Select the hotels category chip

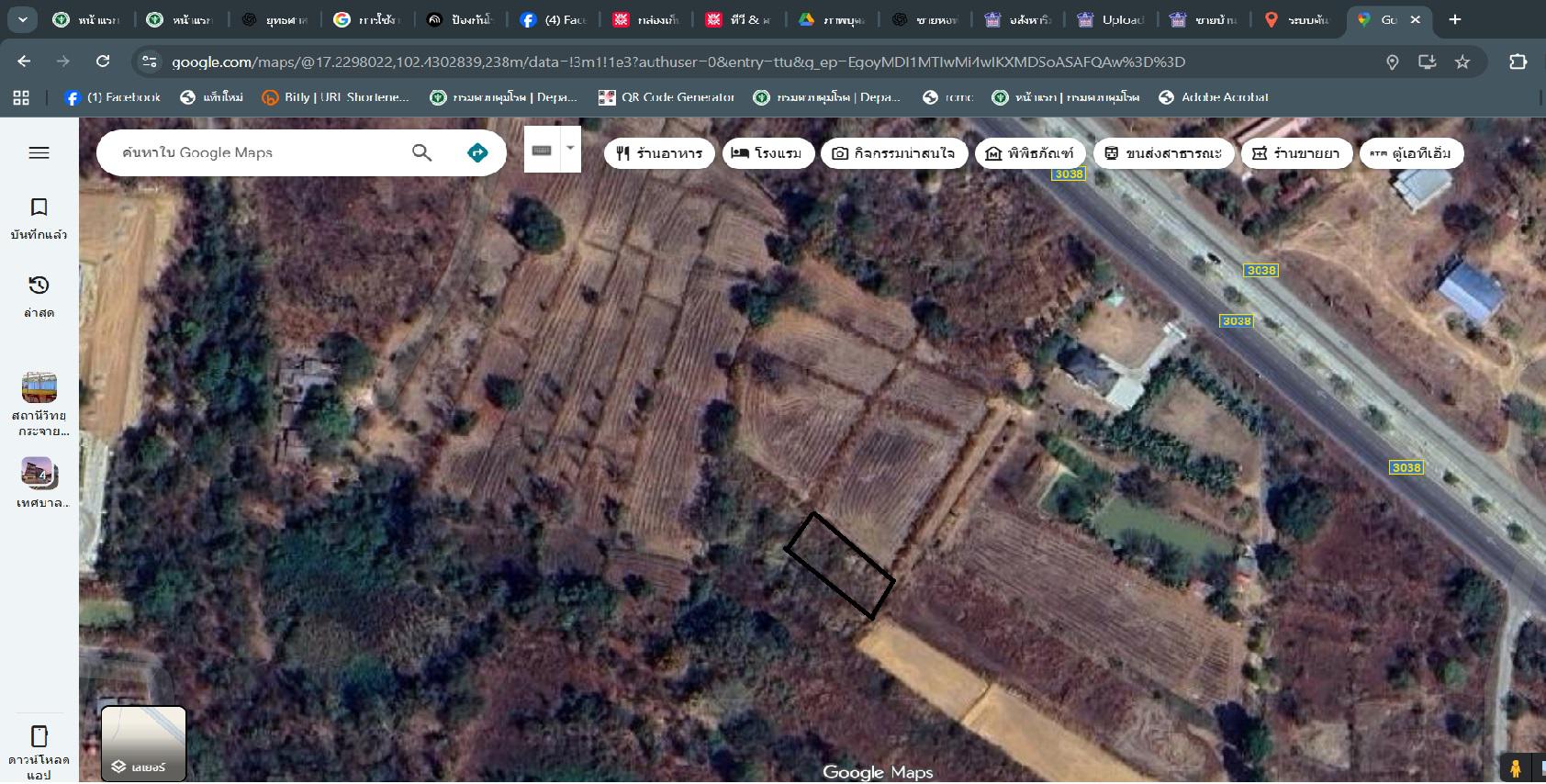tap(767, 153)
